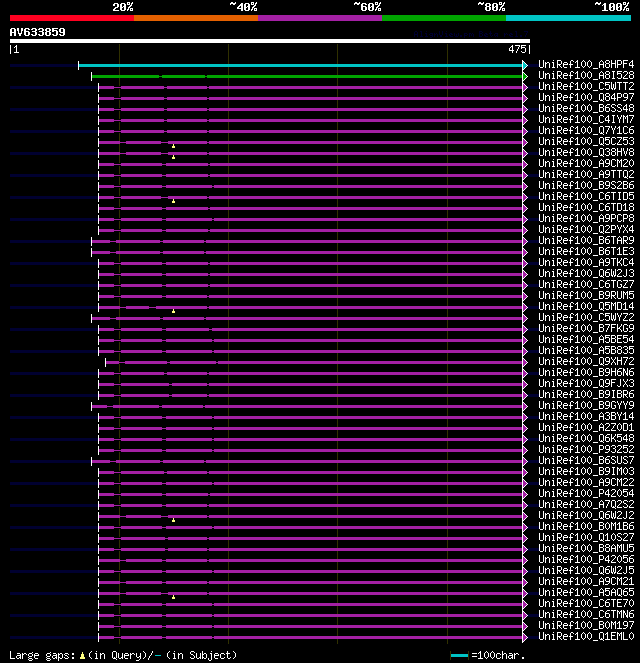
Task: Select the UniRef100_B9RUM5 label
Action: [586, 295]
